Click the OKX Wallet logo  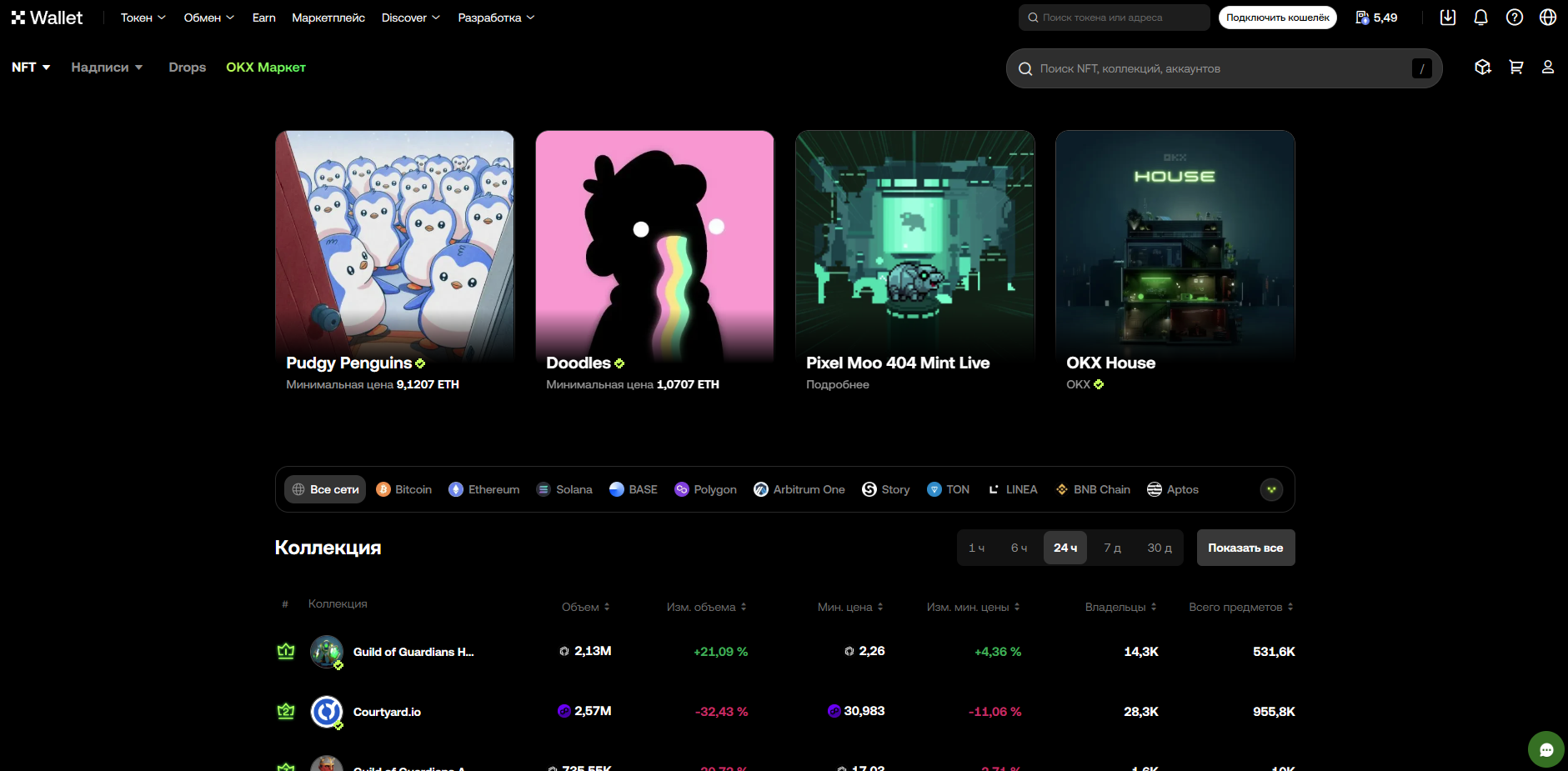47,18
